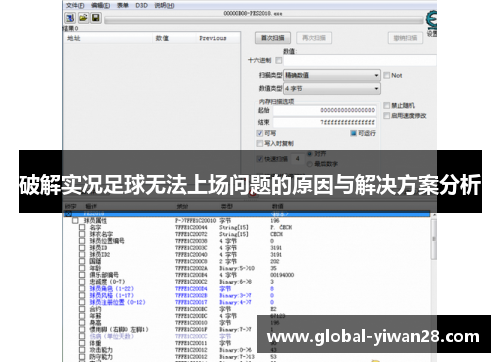Select the 球员属性 description text

pos(95,221)
